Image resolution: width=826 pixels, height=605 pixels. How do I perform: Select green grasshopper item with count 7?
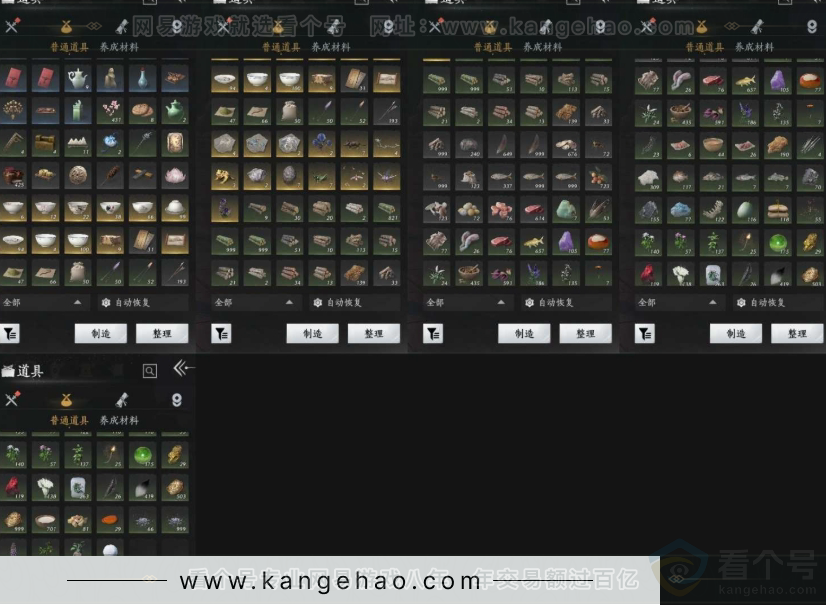click(322, 176)
